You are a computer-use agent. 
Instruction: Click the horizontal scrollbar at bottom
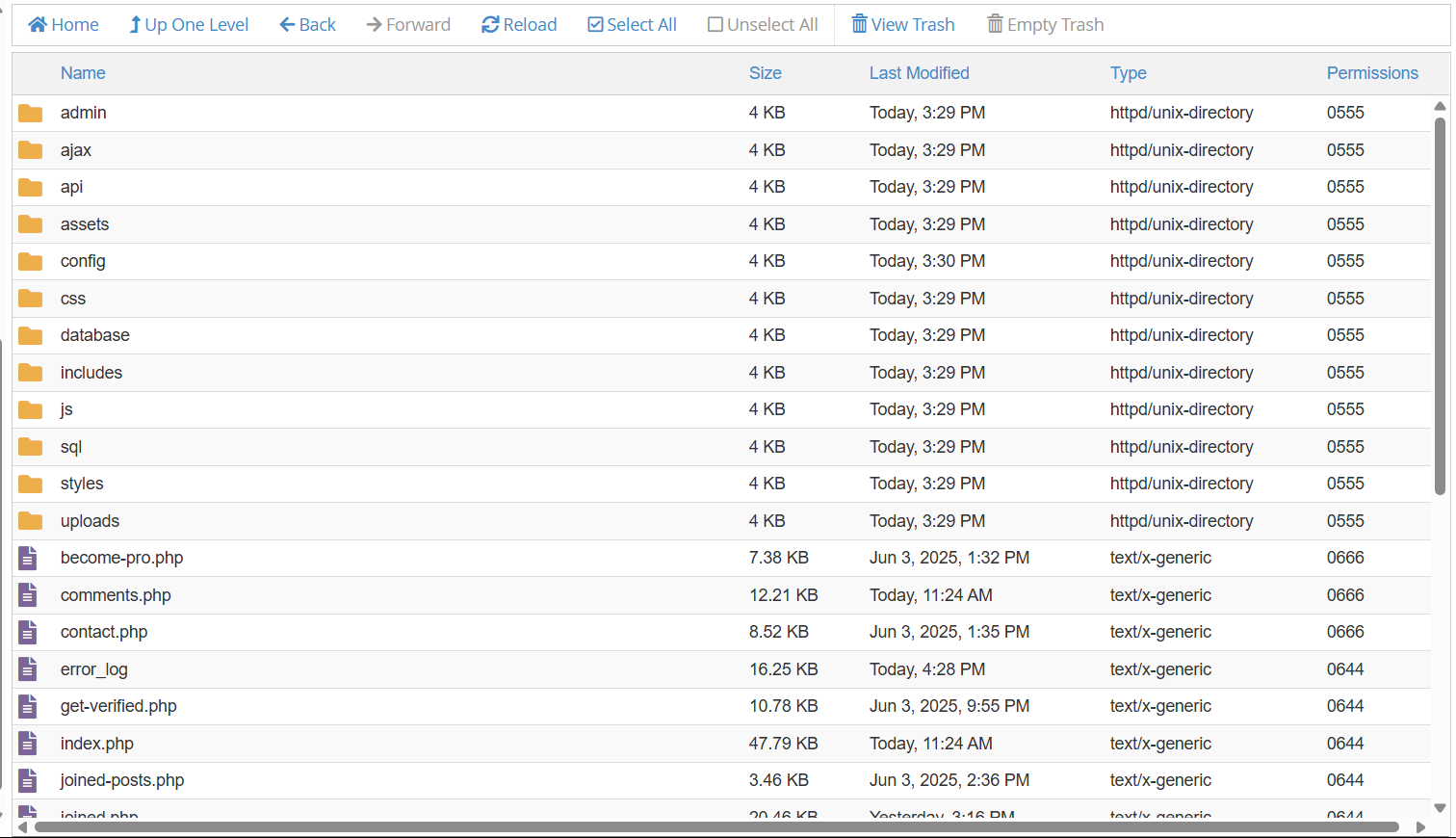pos(716,827)
